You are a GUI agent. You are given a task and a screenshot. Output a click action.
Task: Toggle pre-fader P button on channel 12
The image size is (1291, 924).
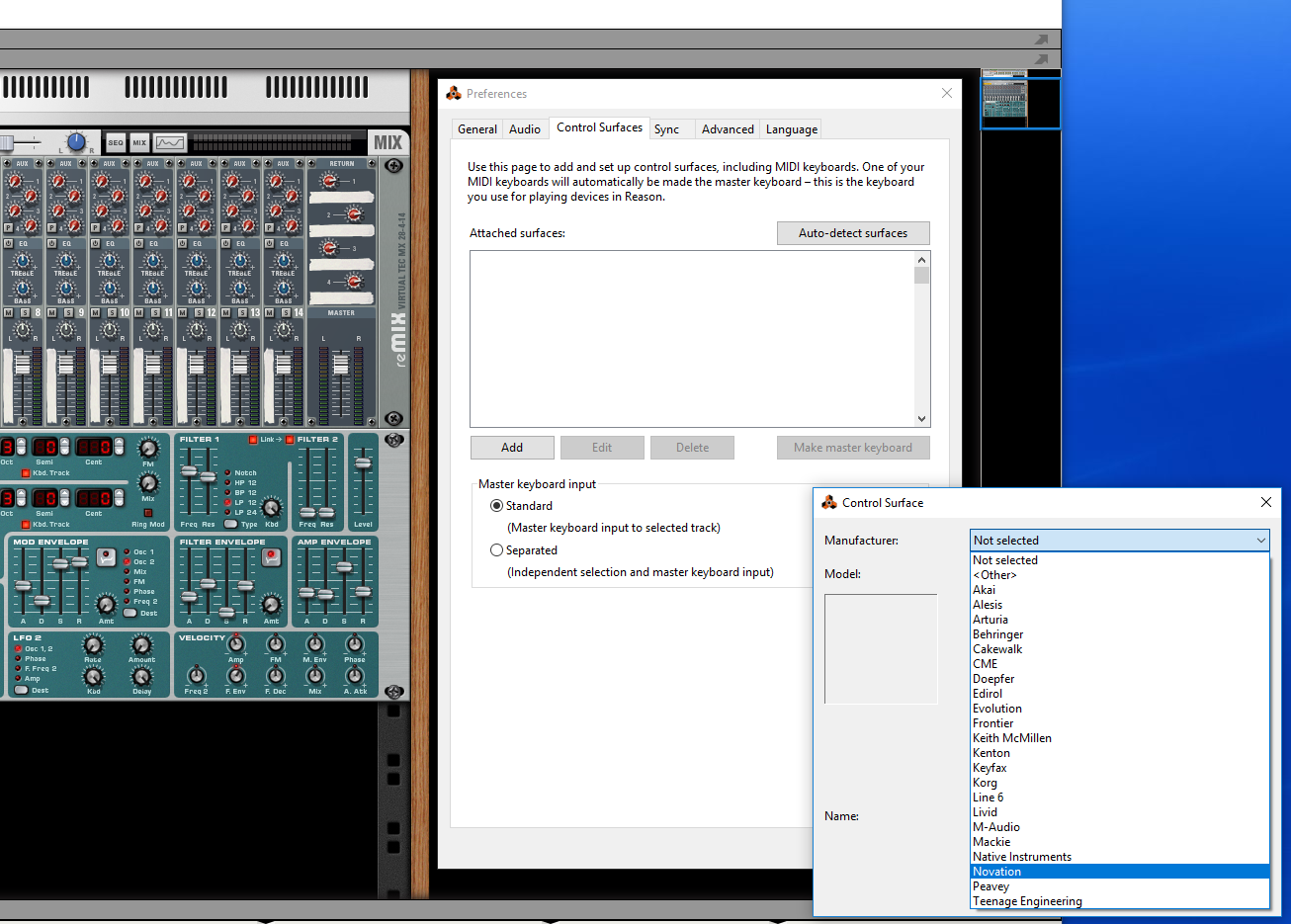(x=183, y=227)
